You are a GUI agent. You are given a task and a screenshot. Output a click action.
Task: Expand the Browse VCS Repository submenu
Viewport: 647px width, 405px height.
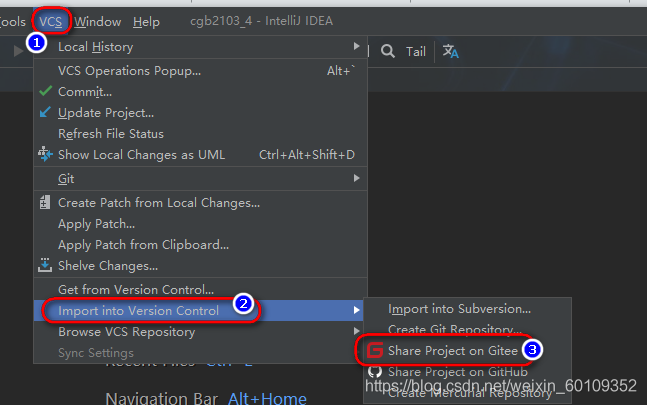[x=357, y=332]
